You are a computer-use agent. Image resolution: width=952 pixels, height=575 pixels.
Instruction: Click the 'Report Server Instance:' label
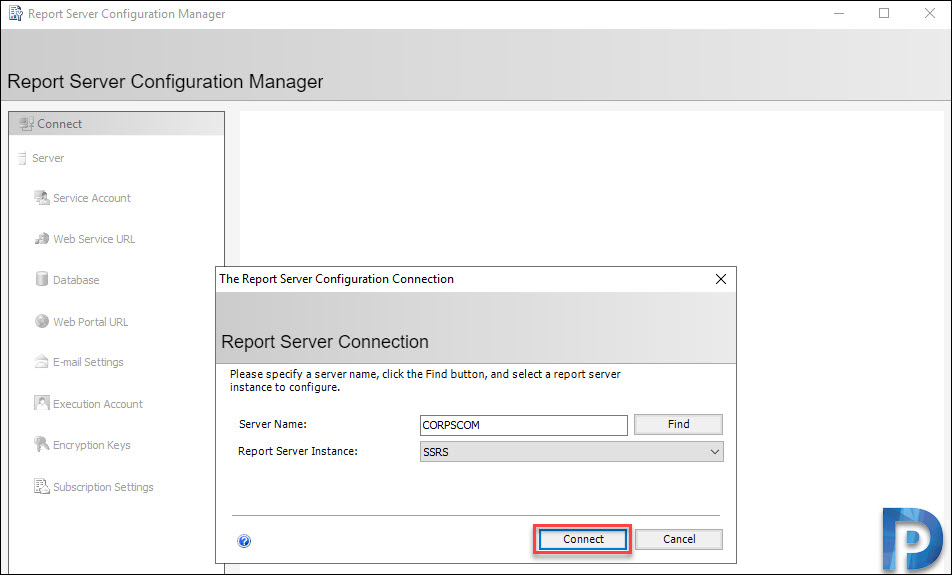tap(298, 451)
